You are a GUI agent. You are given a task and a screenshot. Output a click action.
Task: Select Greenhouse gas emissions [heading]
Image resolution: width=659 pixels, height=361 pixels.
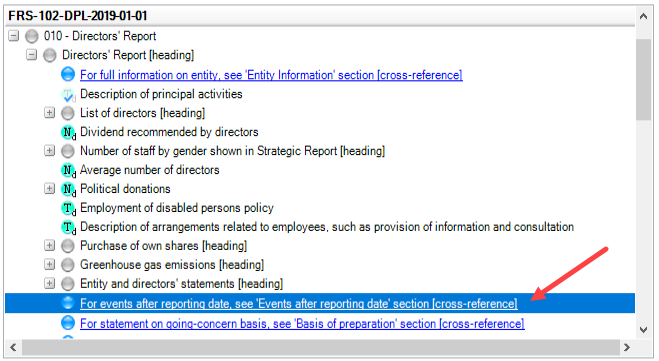(x=172, y=265)
